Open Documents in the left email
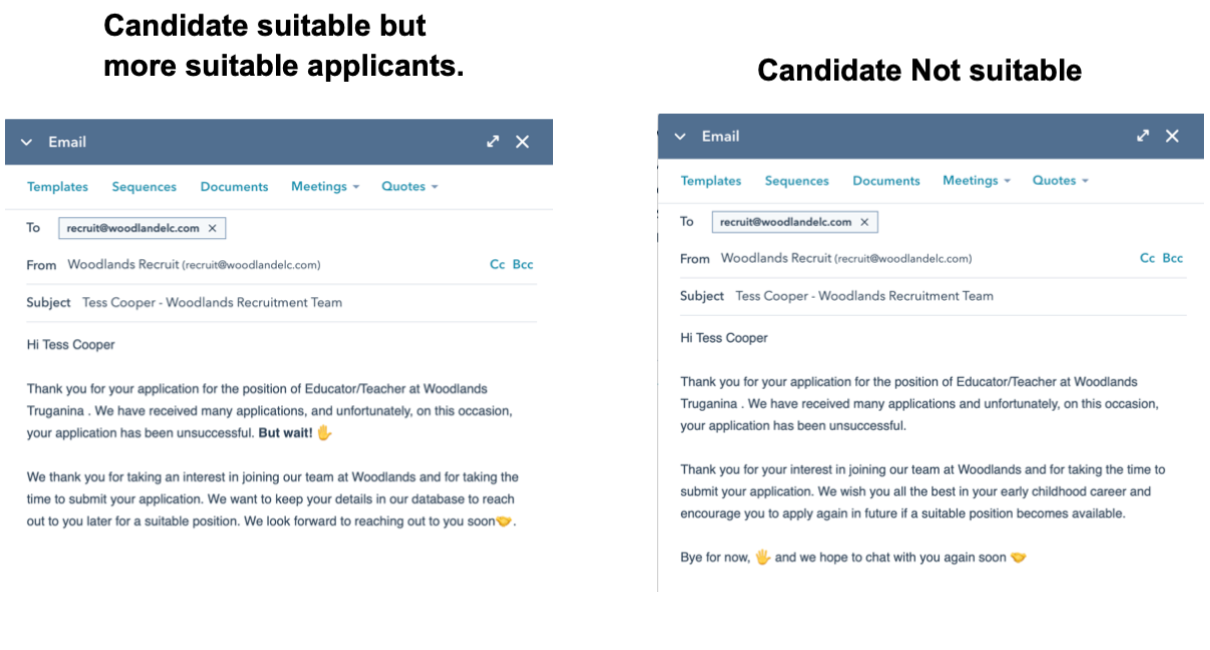 (234, 187)
